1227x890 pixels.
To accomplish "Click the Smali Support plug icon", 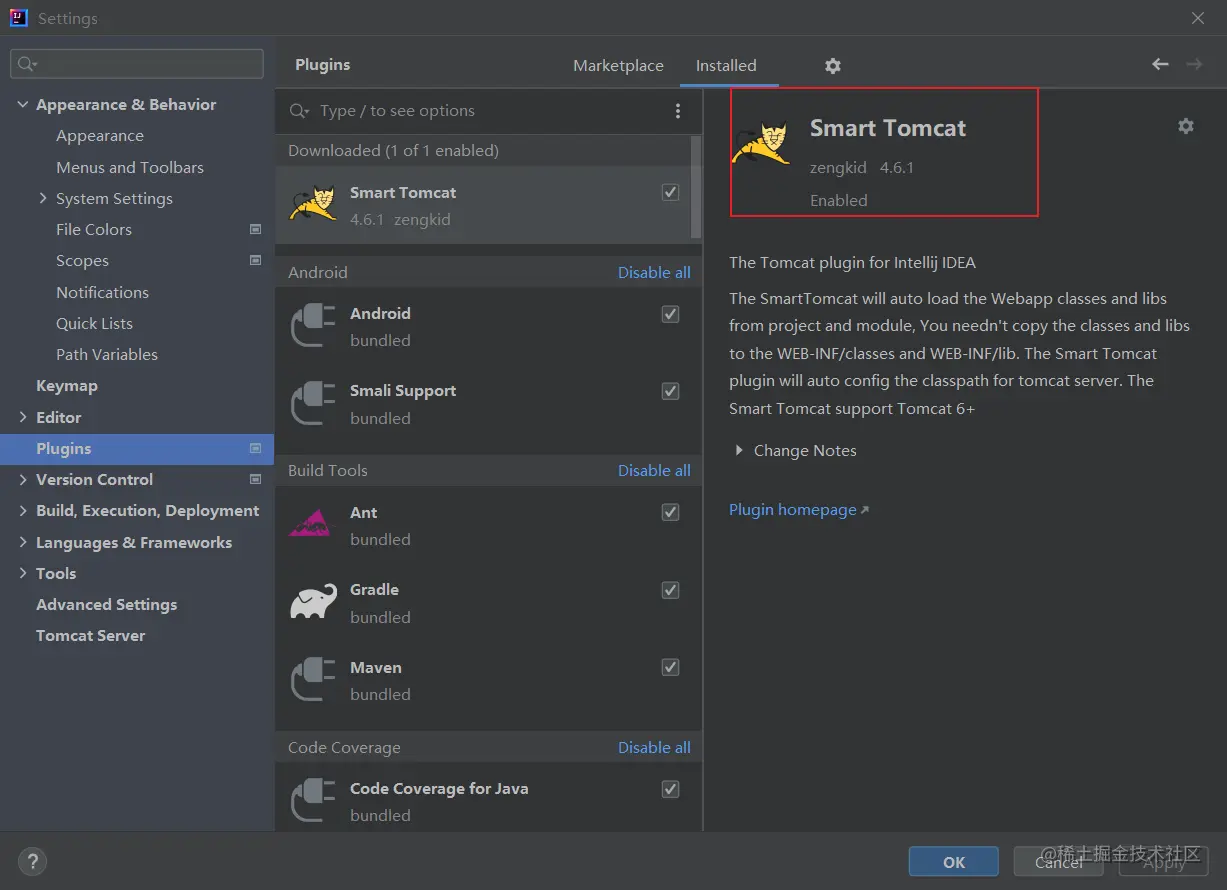I will point(313,403).
